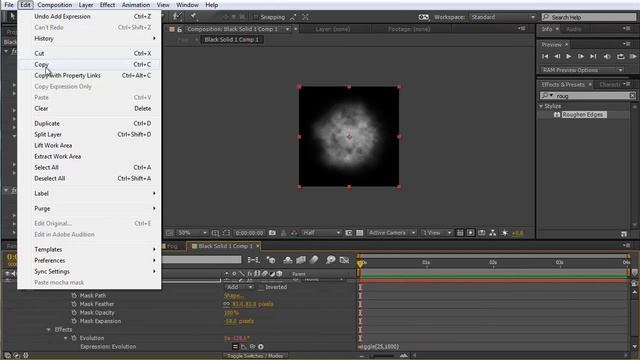Jump to first frame in Preview
This screenshot has width=640, height=360.
pyautogui.click(x=545, y=57)
